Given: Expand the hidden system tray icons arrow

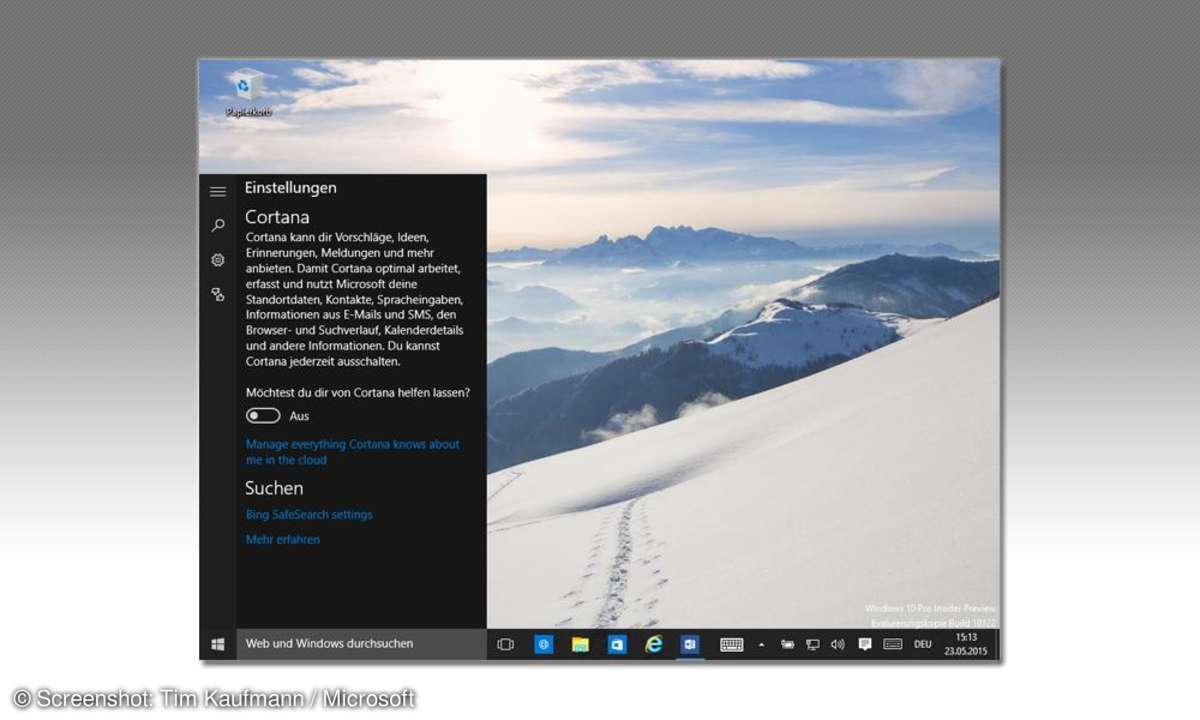Looking at the screenshot, I should pos(761,645).
